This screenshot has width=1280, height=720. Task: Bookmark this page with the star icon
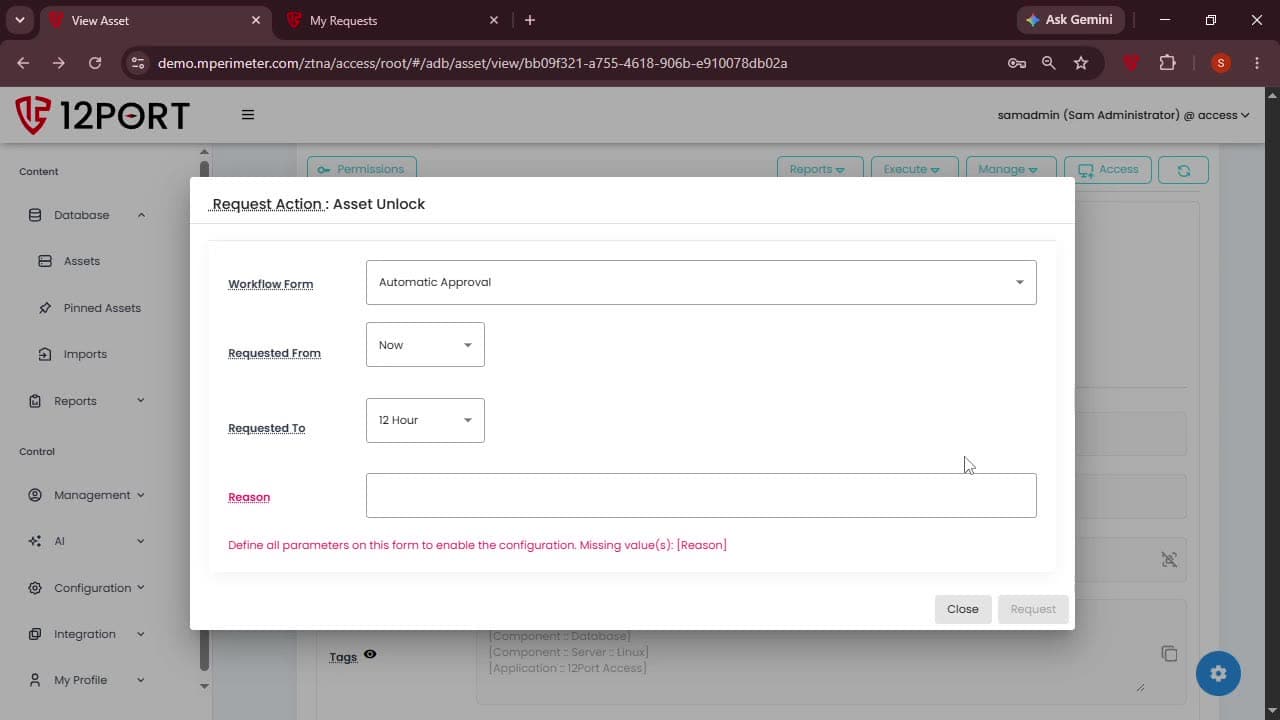pos(1081,63)
